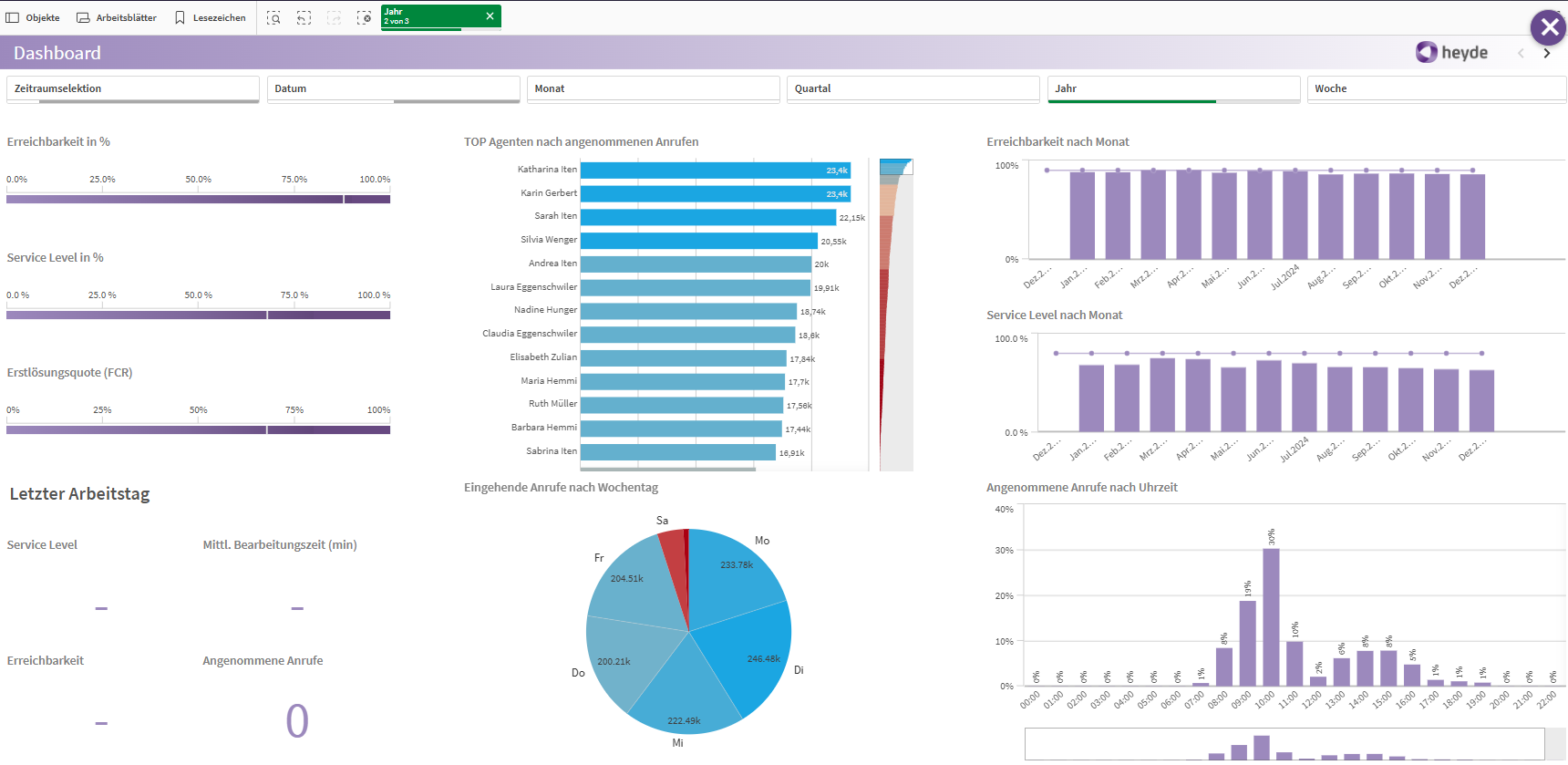Clear all selections in the toolbar

pyautogui.click(x=365, y=17)
